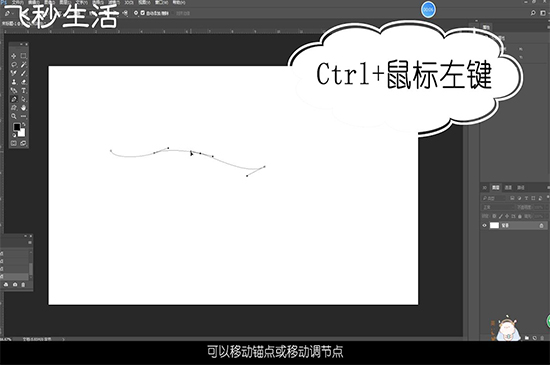Toggle lock all icon in layers lock row

point(520,216)
